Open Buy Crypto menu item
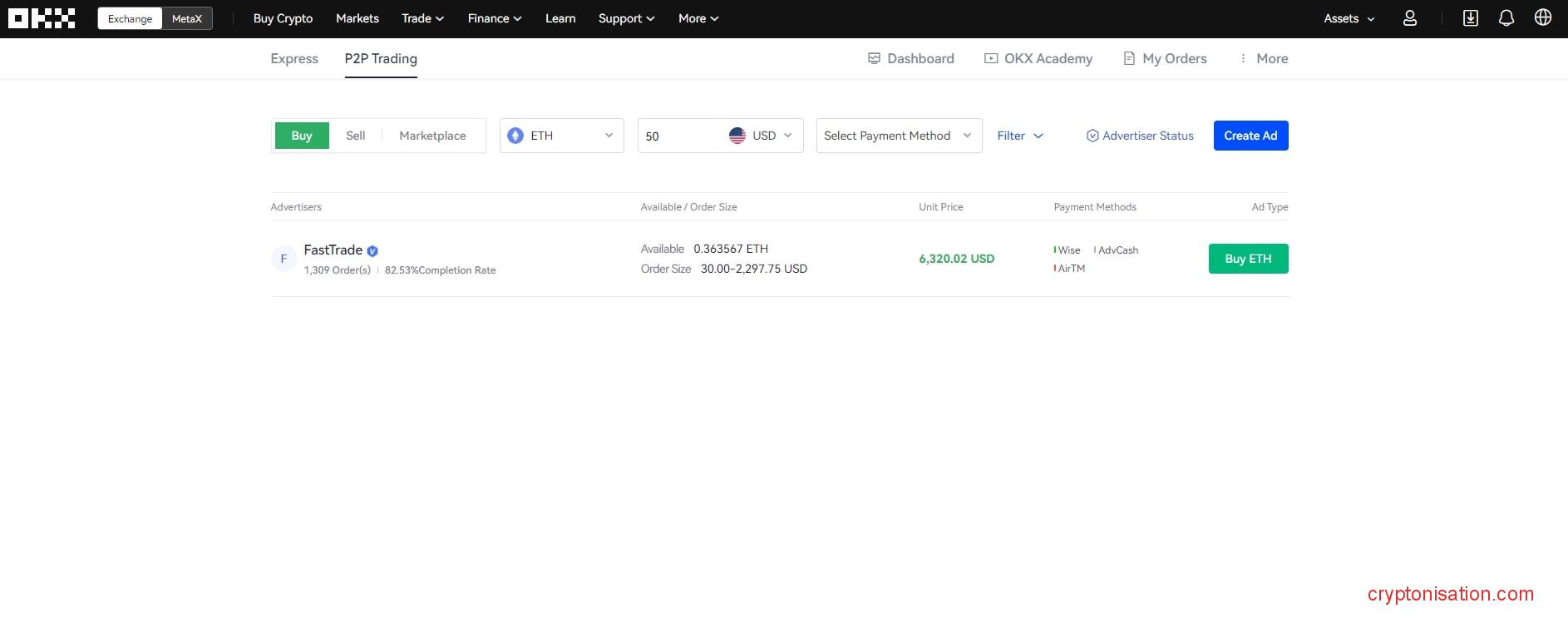Viewport: 1568px width, 618px height. point(283,18)
